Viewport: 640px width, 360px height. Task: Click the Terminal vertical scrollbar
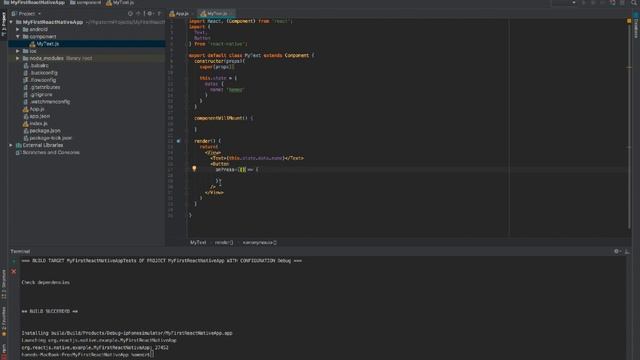click(628, 308)
